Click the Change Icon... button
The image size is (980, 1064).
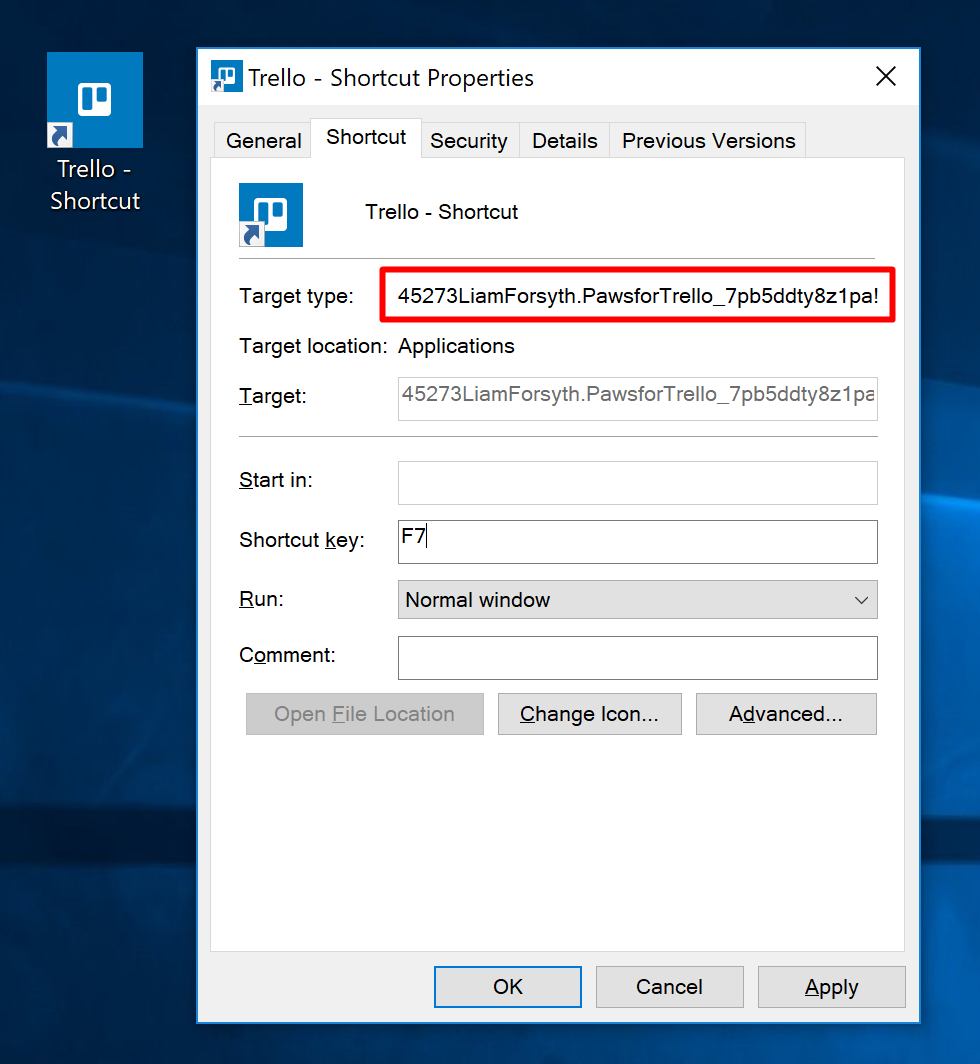click(590, 714)
